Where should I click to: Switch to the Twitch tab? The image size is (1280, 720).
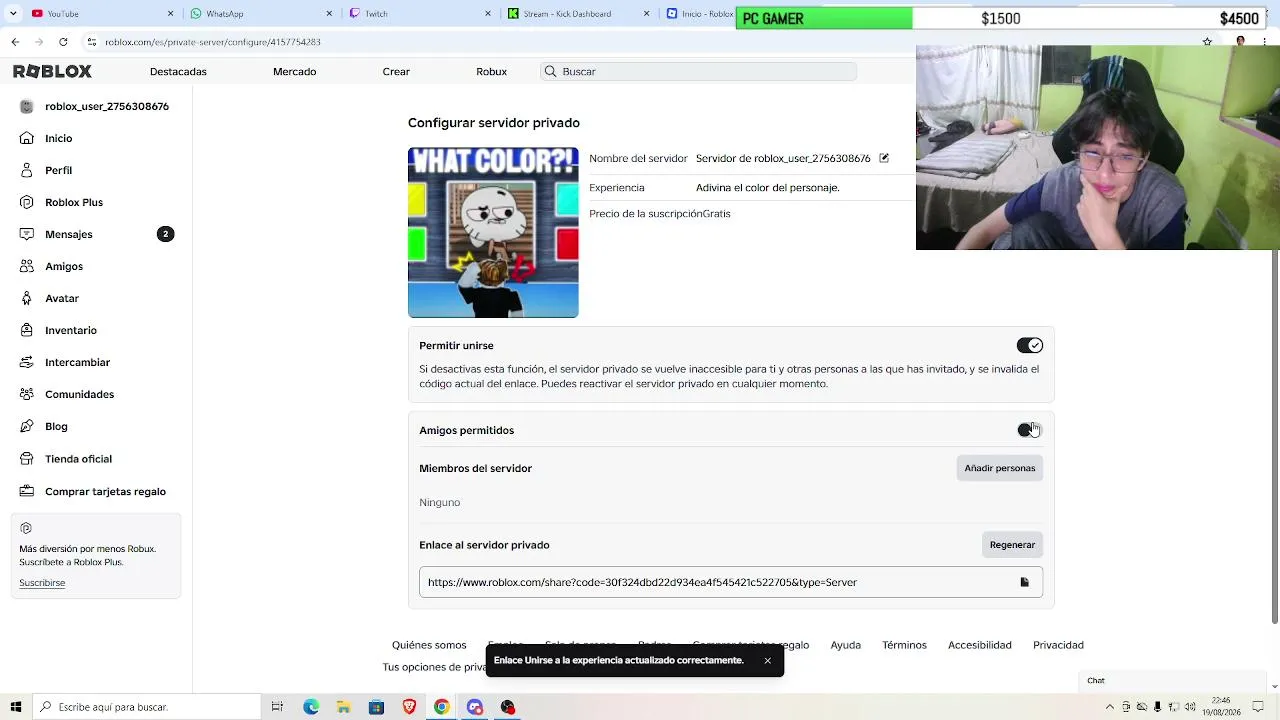[420, 13]
